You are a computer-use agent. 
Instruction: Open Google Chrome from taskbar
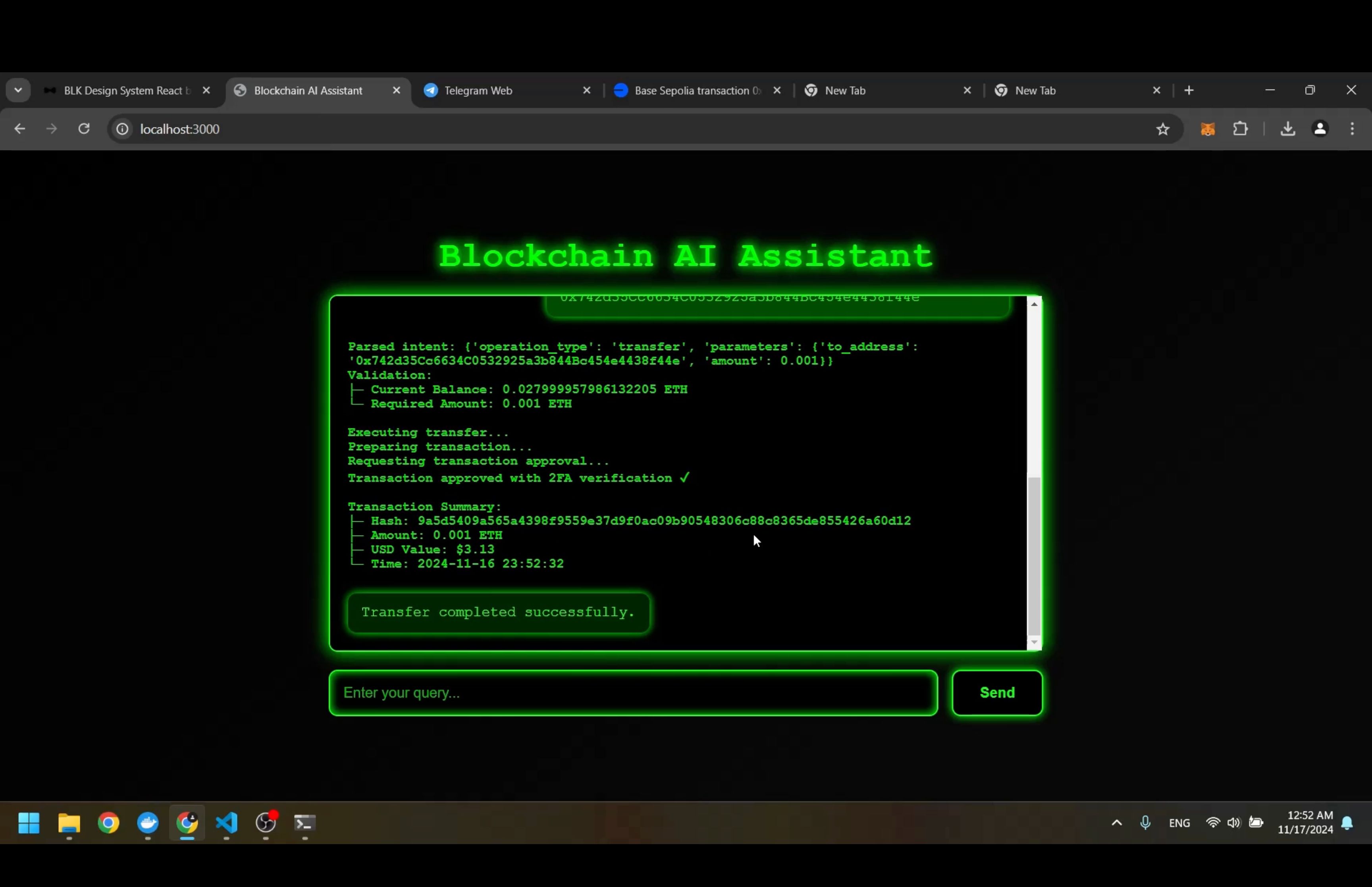pyautogui.click(x=108, y=823)
